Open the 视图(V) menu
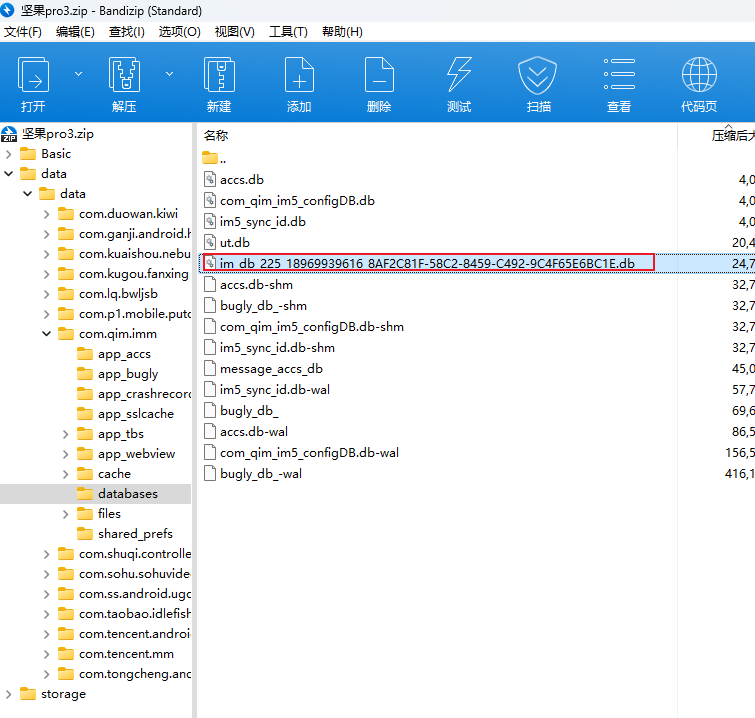The image size is (755, 718). [234, 32]
